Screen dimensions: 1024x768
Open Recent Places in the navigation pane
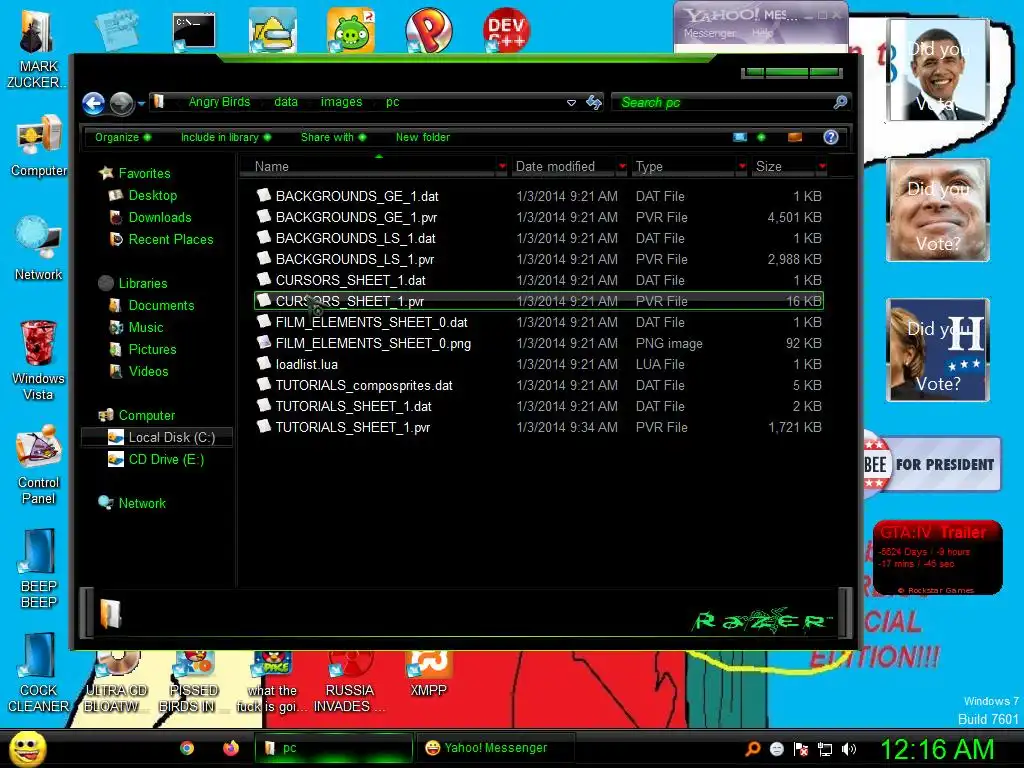pyautogui.click(x=171, y=240)
